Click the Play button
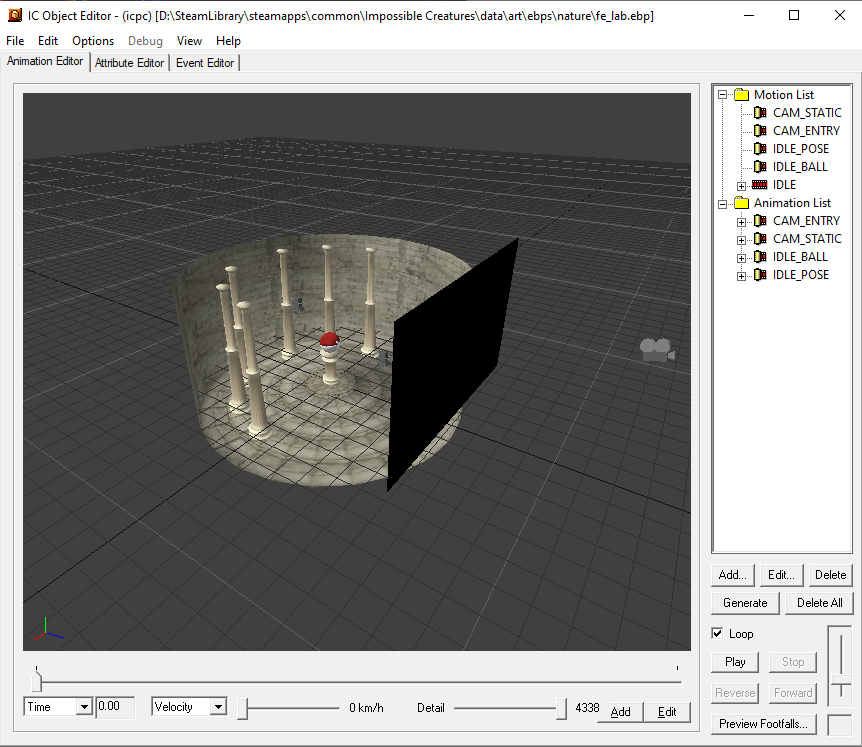This screenshot has height=747, width=862. click(x=735, y=662)
